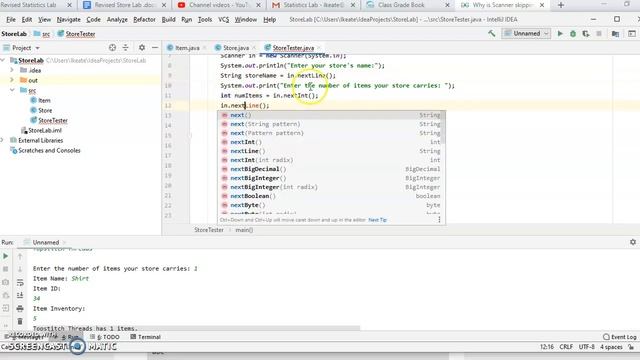Click the main() breadcrumb below editor
This screenshot has width=640, height=360.
[x=244, y=230]
